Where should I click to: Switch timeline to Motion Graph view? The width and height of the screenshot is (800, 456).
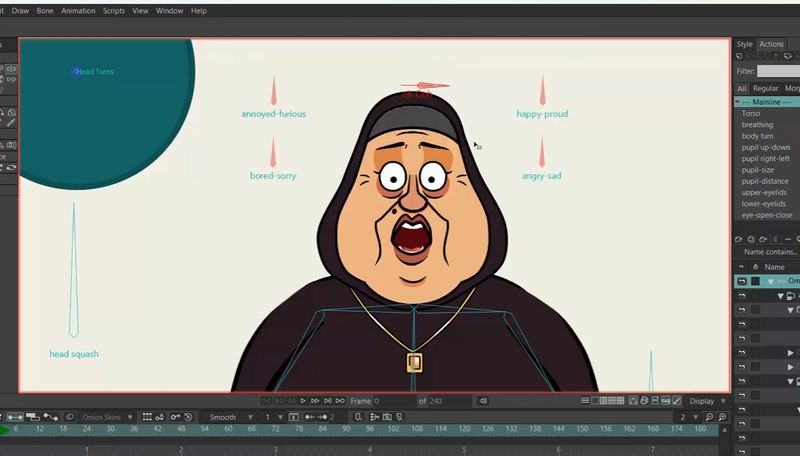(x=51, y=417)
